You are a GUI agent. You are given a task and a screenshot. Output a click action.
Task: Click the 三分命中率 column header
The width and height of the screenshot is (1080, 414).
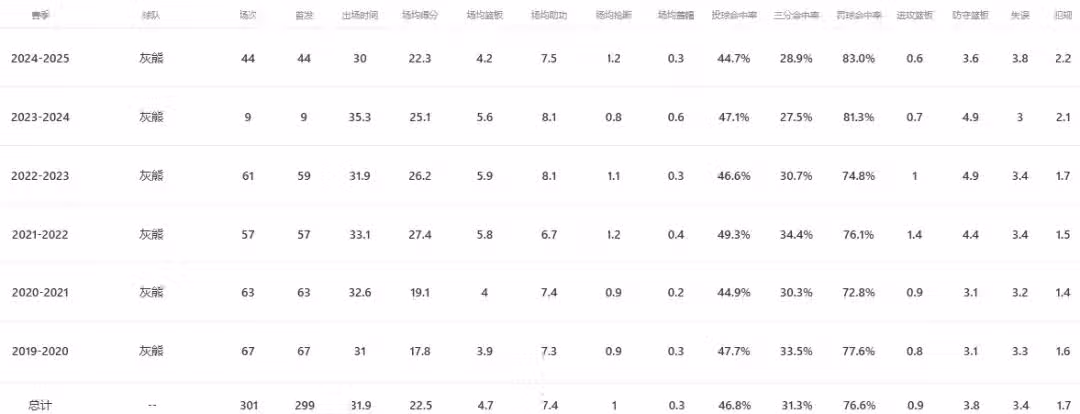click(x=795, y=17)
